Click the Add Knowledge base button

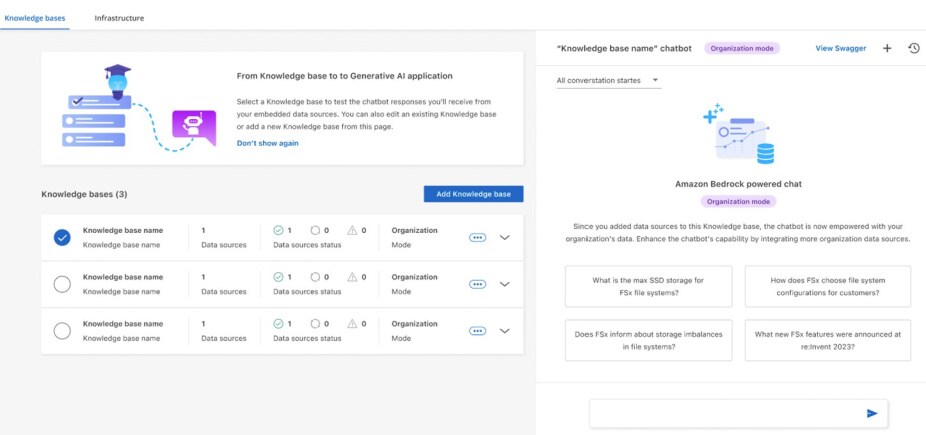click(473, 194)
